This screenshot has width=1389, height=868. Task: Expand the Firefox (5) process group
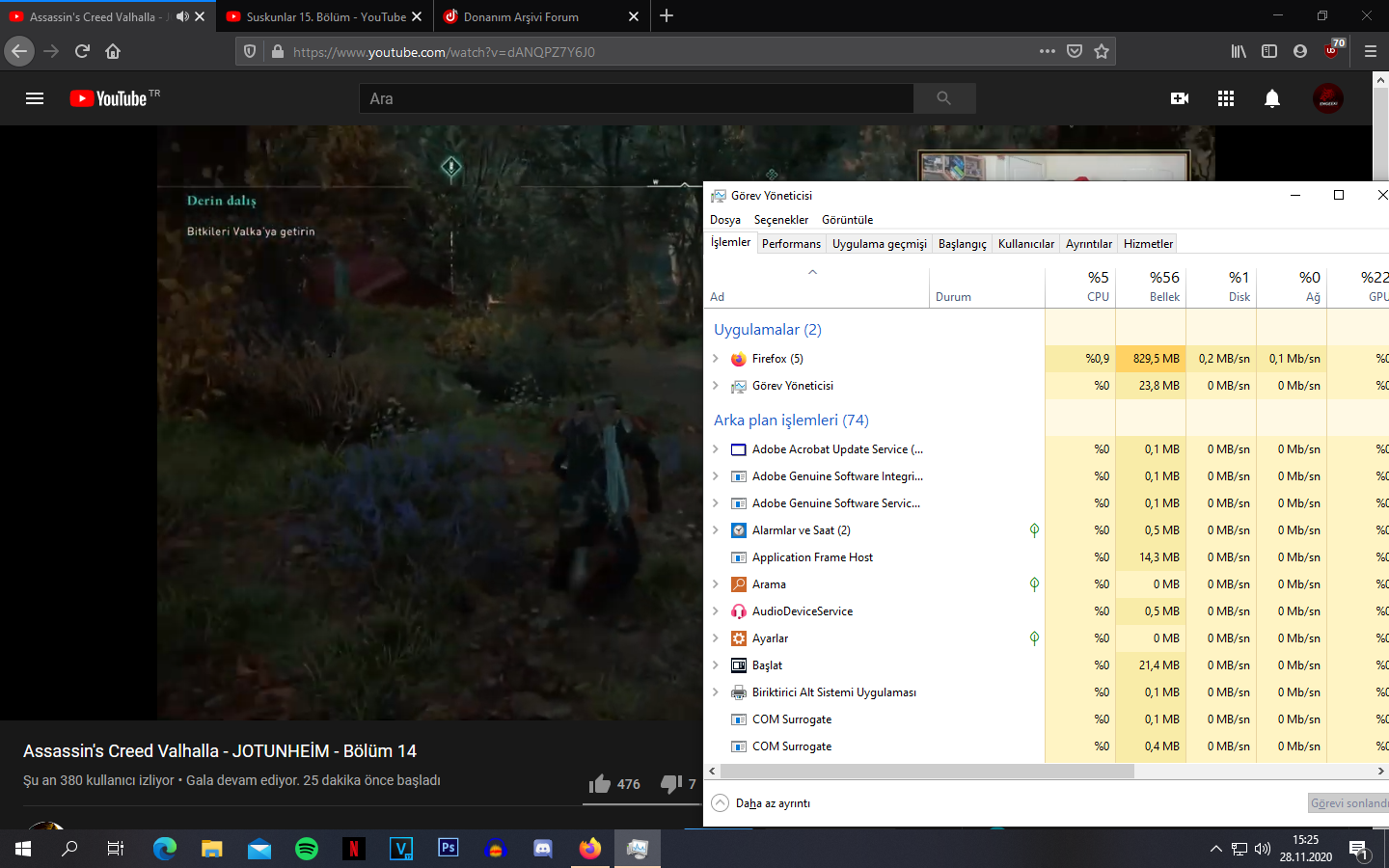click(x=715, y=359)
